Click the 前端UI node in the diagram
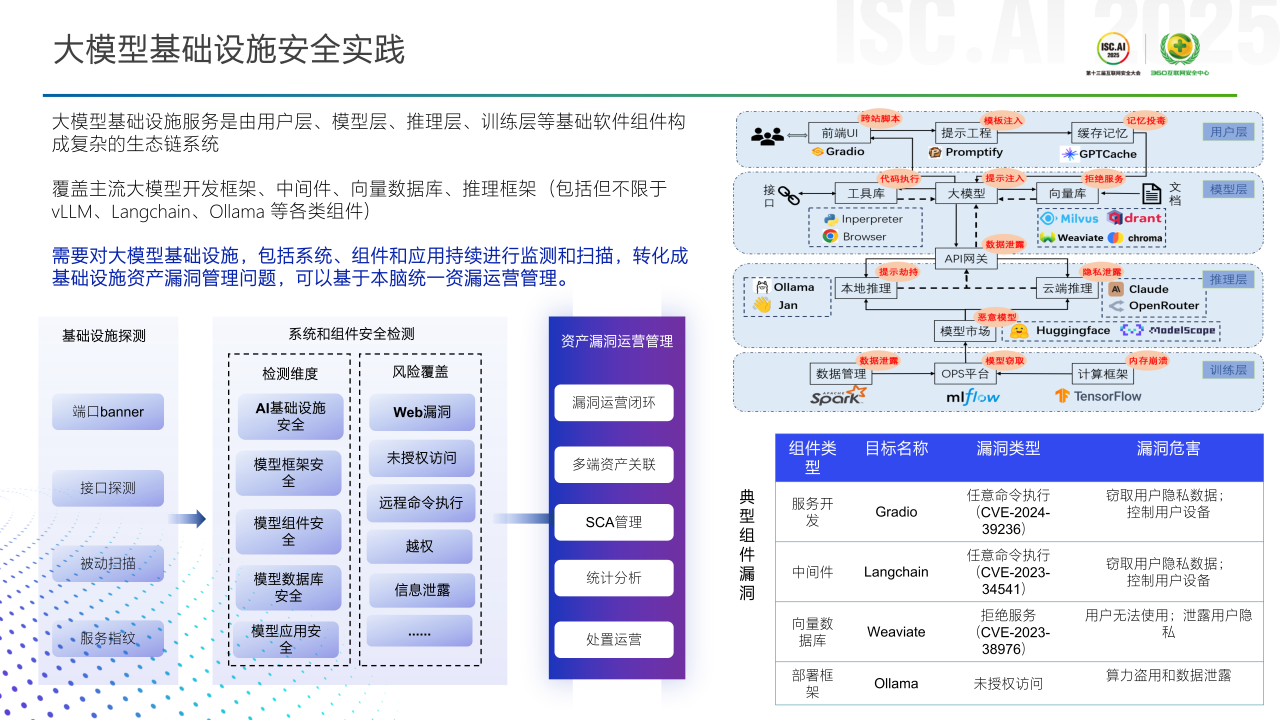Image resolution: width=1280 pixels, height=720 pixels. tap(841, 133)
